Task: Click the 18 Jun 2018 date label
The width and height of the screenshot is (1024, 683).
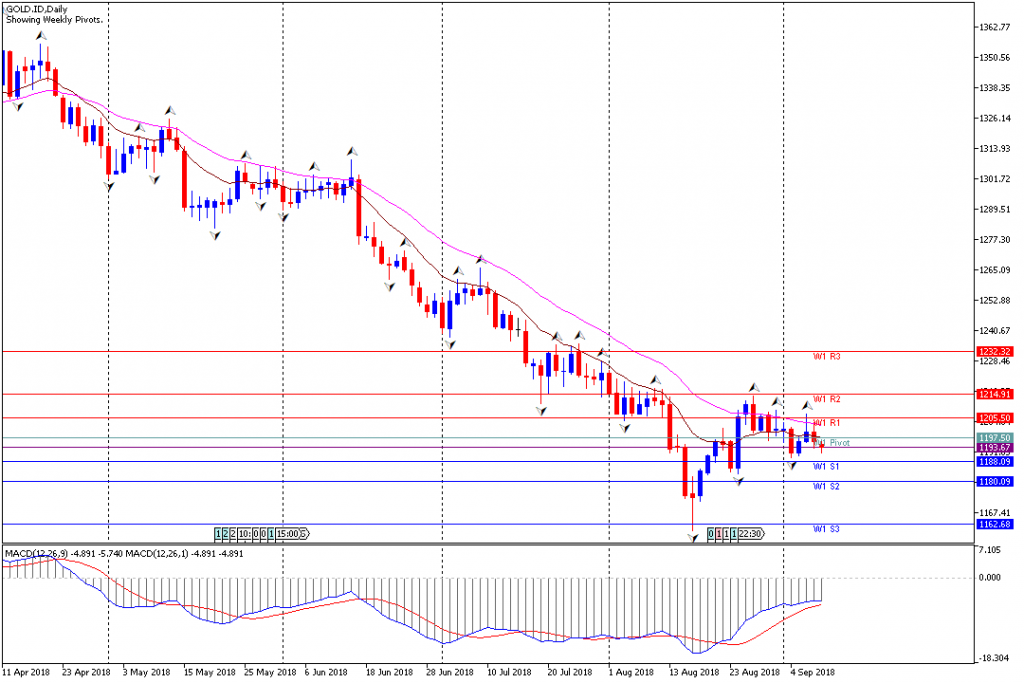Action: pos(390,672)
